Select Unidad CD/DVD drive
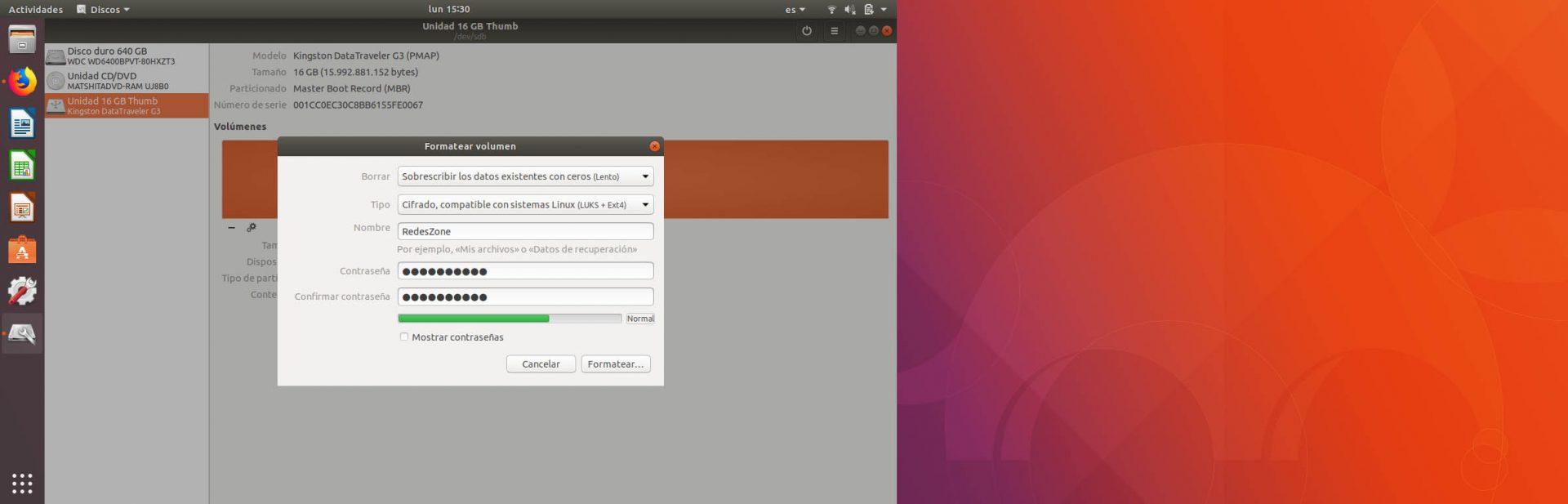Image resolution: width=1568 pixels, height=504 pixels. point(127,81)
